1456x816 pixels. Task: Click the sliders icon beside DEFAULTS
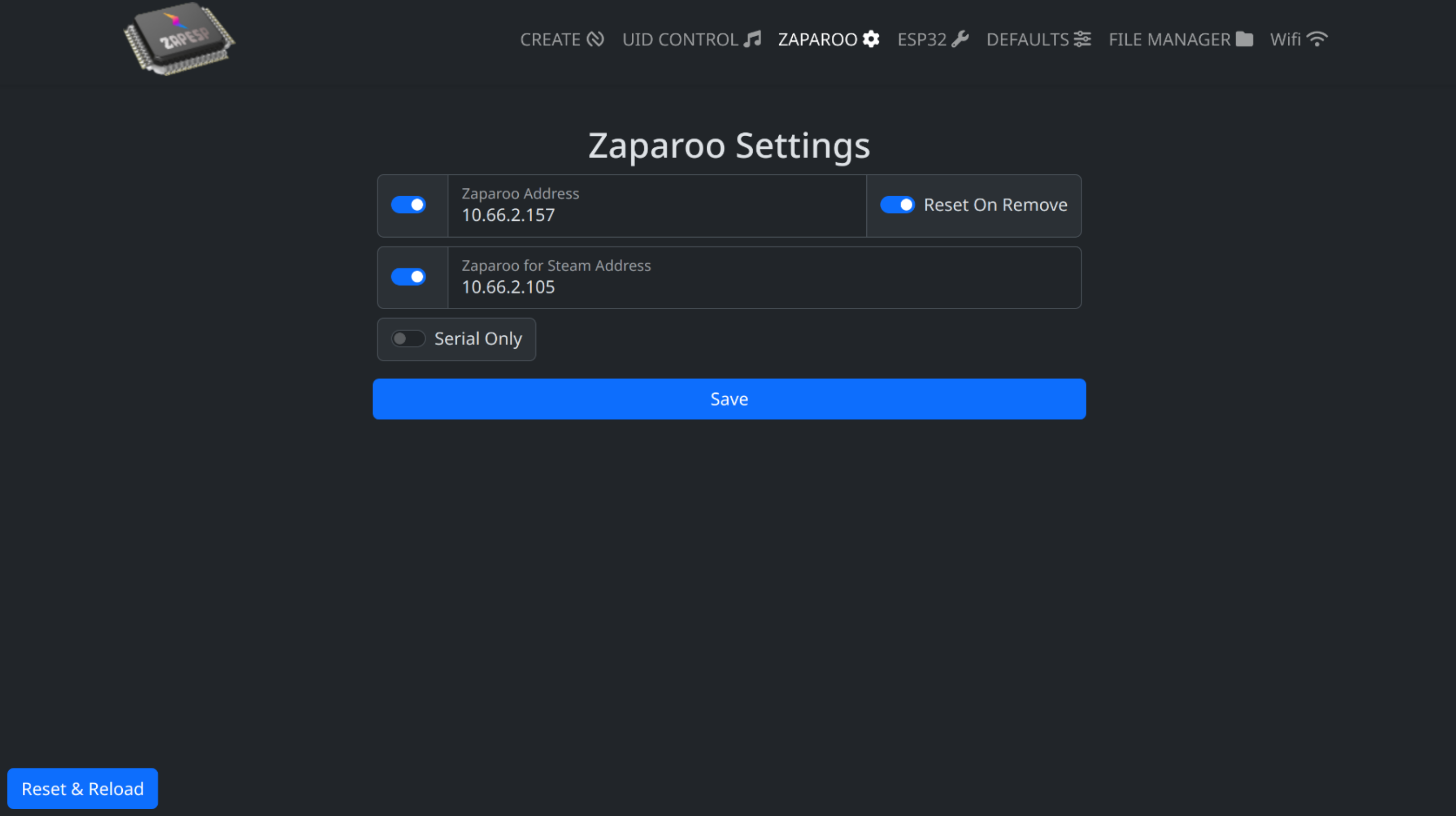[1082, 39]
